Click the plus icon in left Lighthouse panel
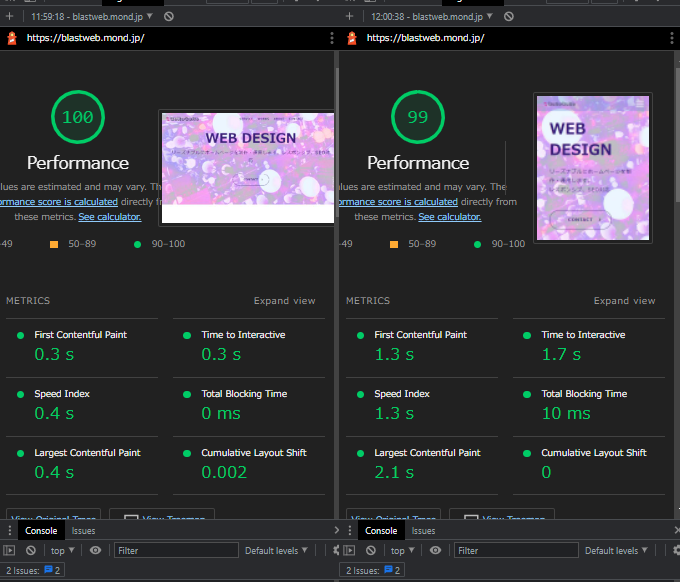 tap(10, 16)
